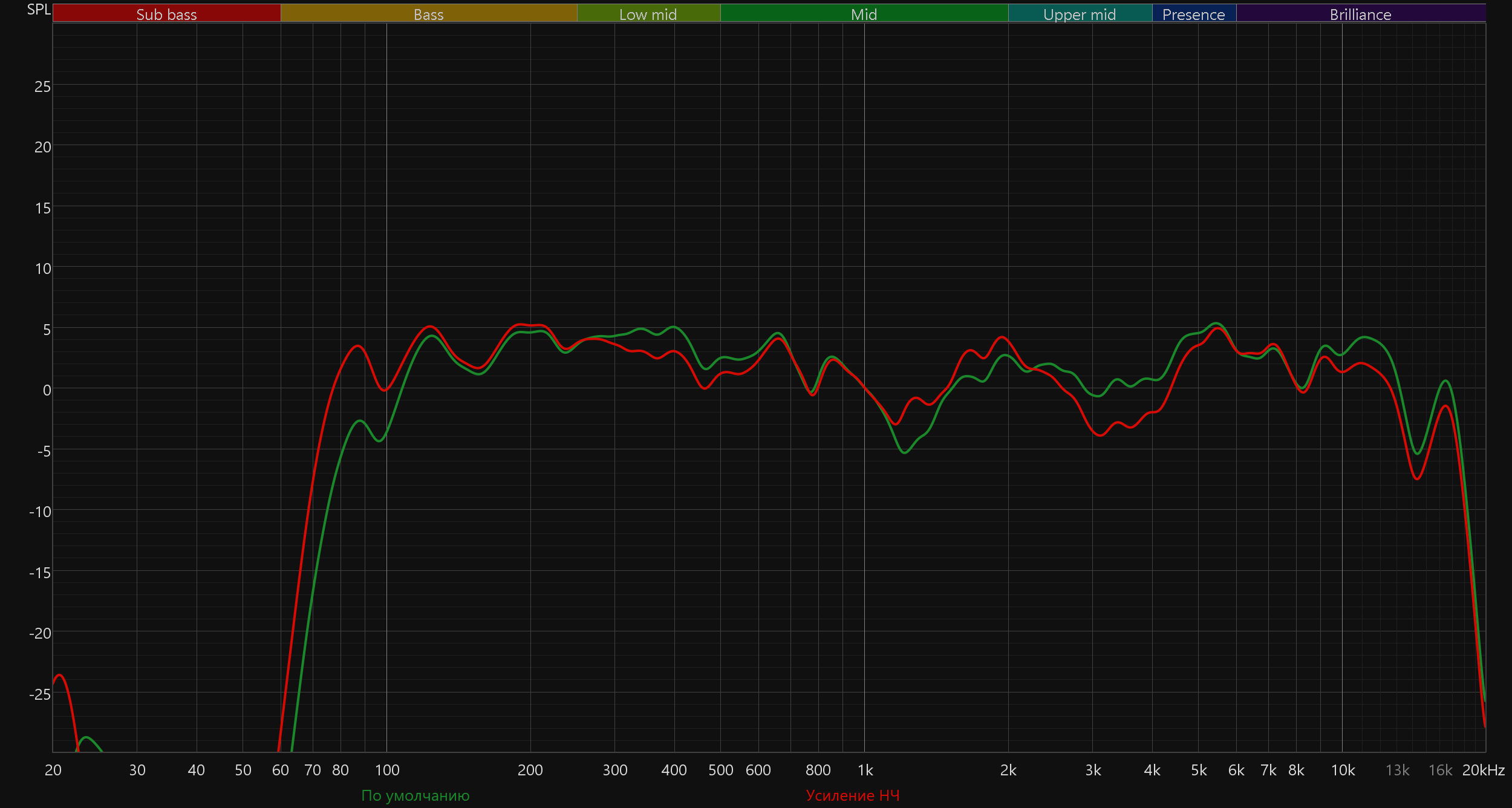Select the Mid frequency band header
This screenshot has height=808, width=1512.
coord(864,14)
